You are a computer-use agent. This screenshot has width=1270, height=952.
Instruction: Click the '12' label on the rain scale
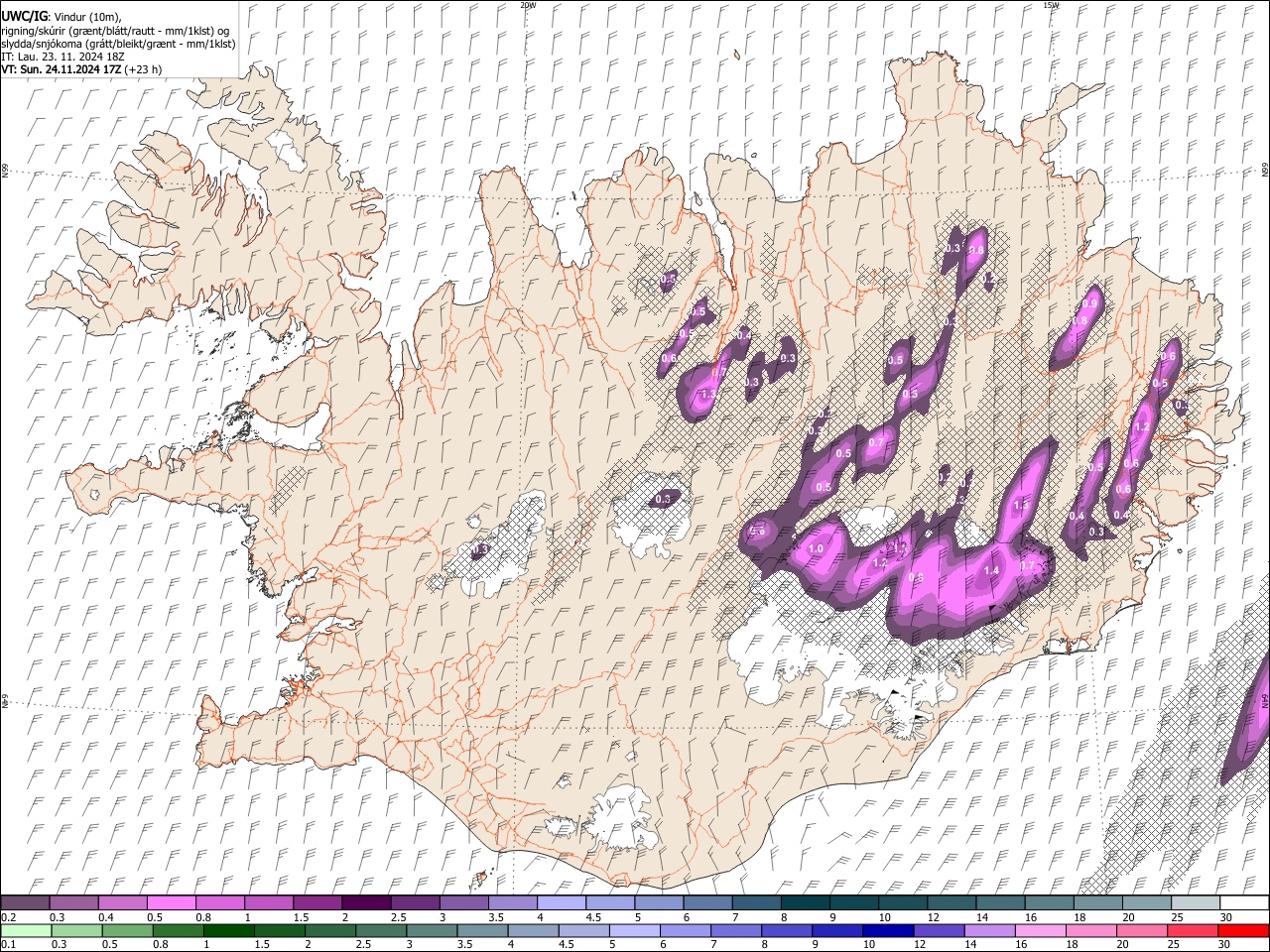pyautogui.click(x=921, y=945)
